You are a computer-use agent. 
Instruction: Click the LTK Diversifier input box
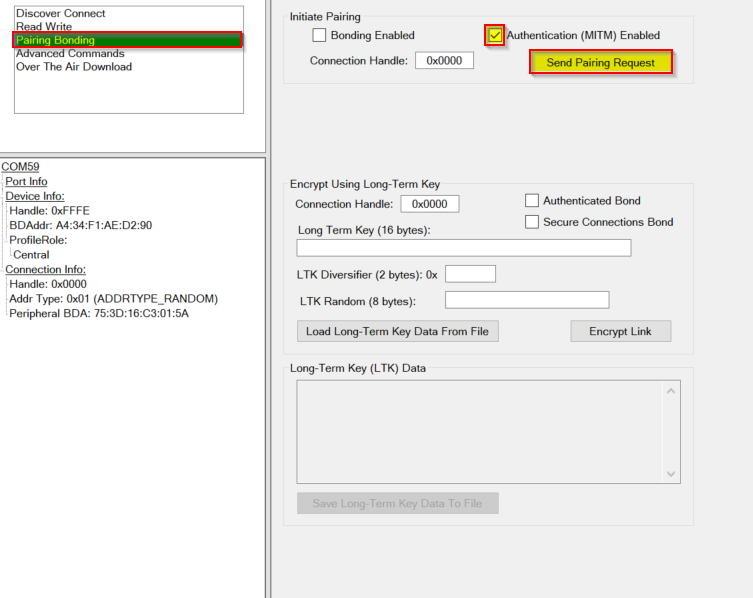tap(470, 274)
